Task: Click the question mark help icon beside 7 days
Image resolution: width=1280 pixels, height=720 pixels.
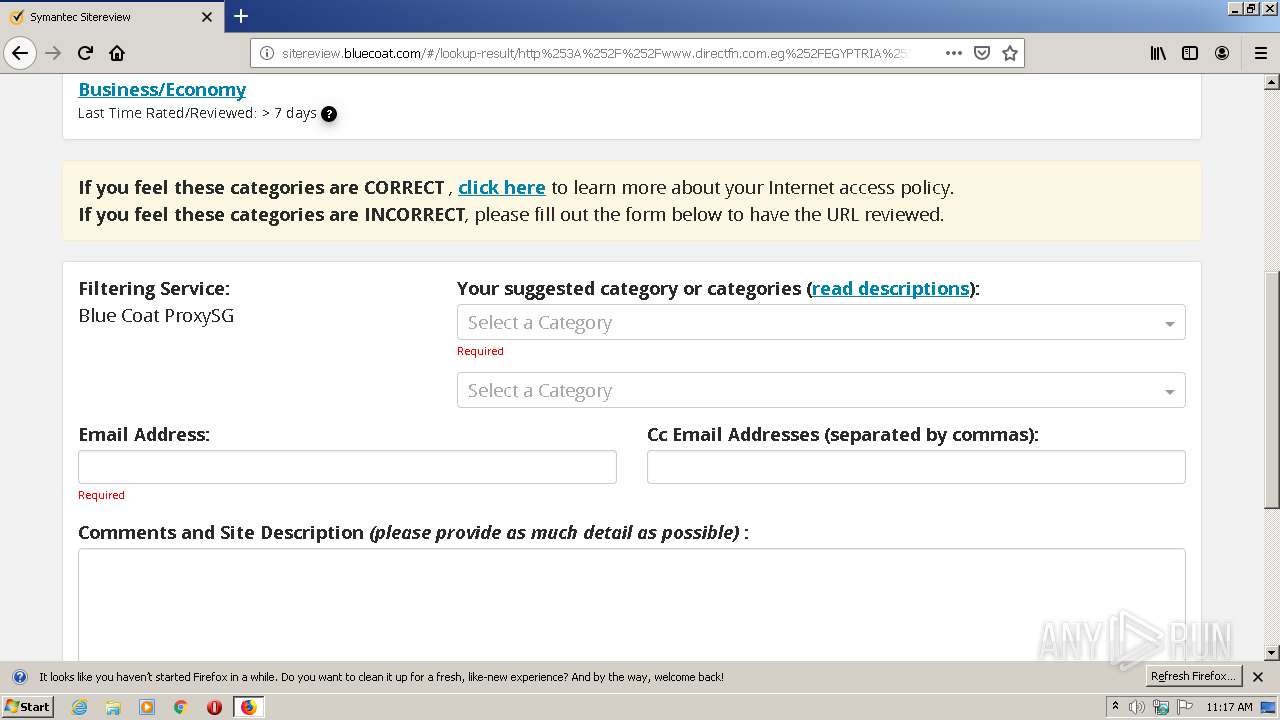Action: pyautogui.click(x=329, y=114)
